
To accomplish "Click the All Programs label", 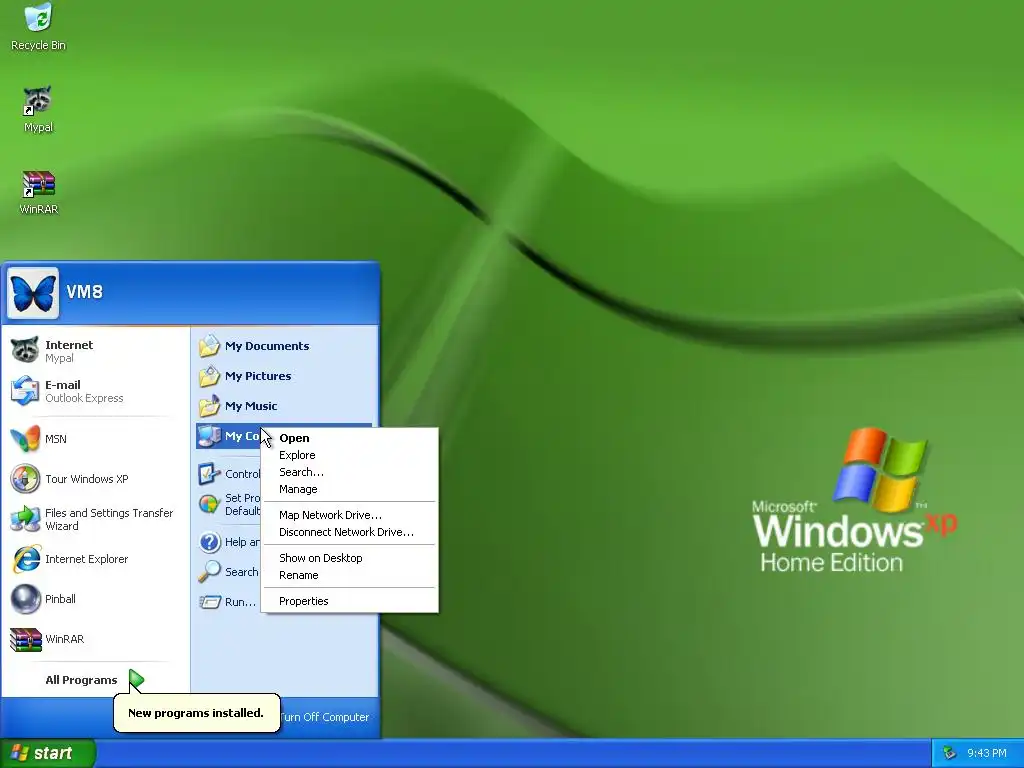I will (82, 680).
